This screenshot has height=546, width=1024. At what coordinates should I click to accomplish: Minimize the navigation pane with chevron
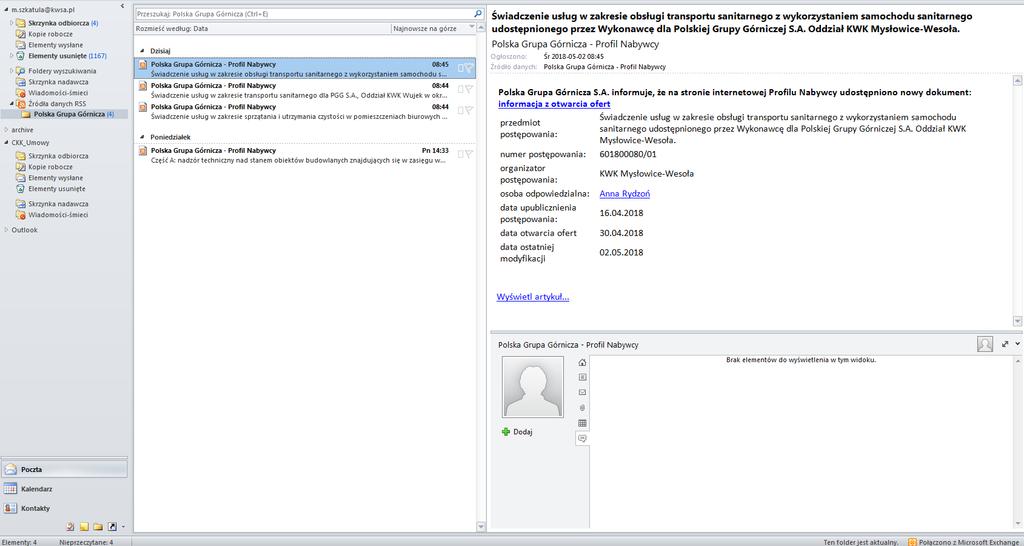(x=123, y=6)
